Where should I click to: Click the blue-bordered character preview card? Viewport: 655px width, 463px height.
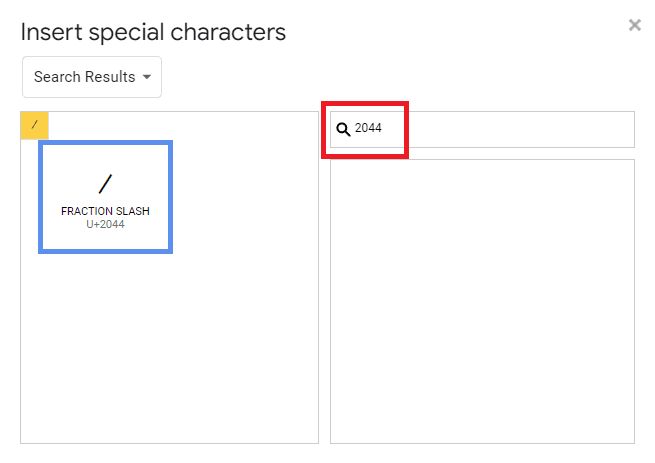click(x=105, y=197)
